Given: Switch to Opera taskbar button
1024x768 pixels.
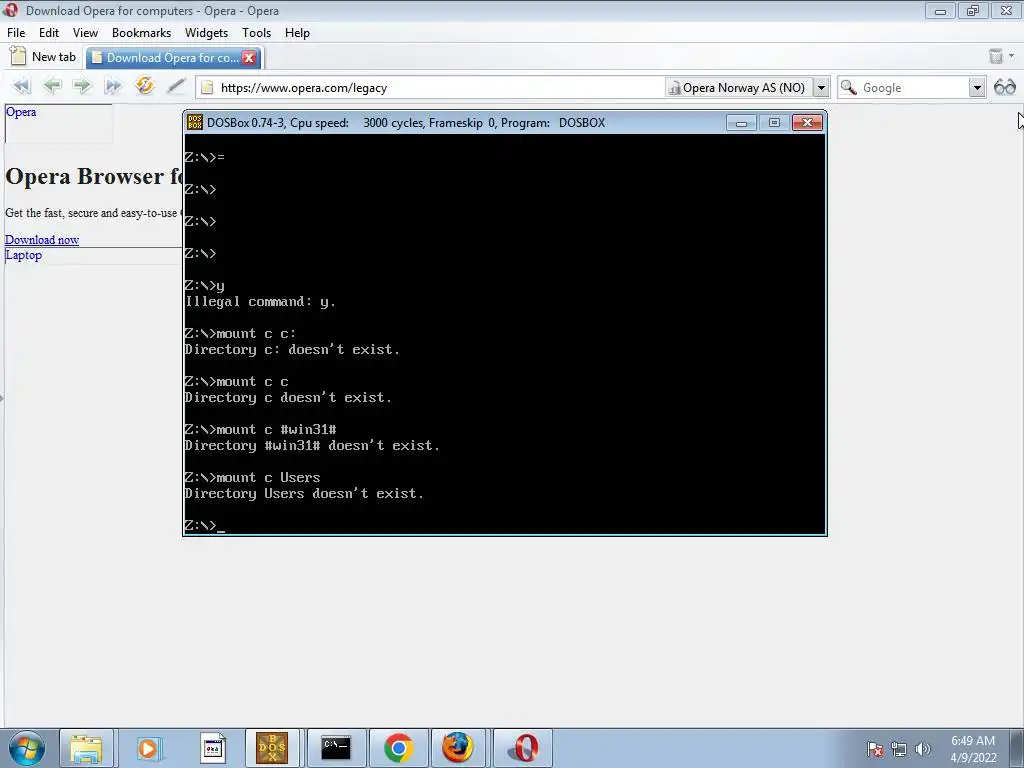Looking at the screenshot, I should tap(524, 748).
